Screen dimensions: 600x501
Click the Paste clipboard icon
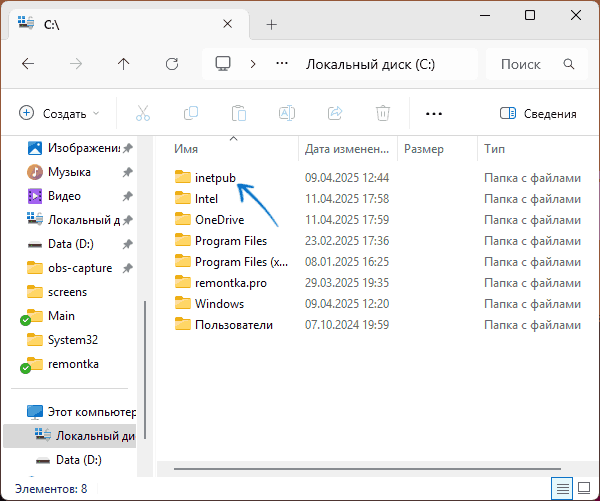click(239, 113)
